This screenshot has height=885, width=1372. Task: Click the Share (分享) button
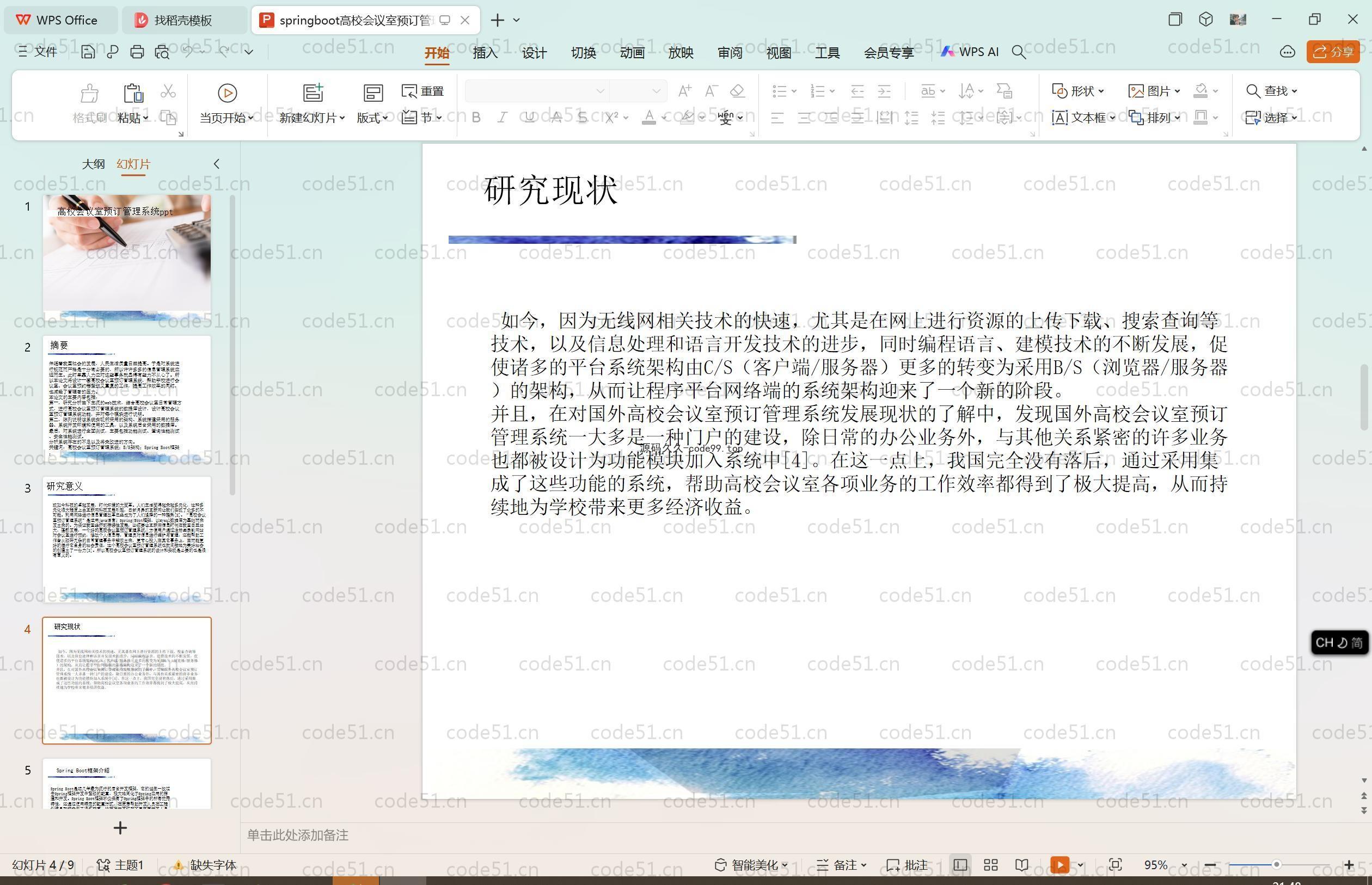(x=1333, y=52)
